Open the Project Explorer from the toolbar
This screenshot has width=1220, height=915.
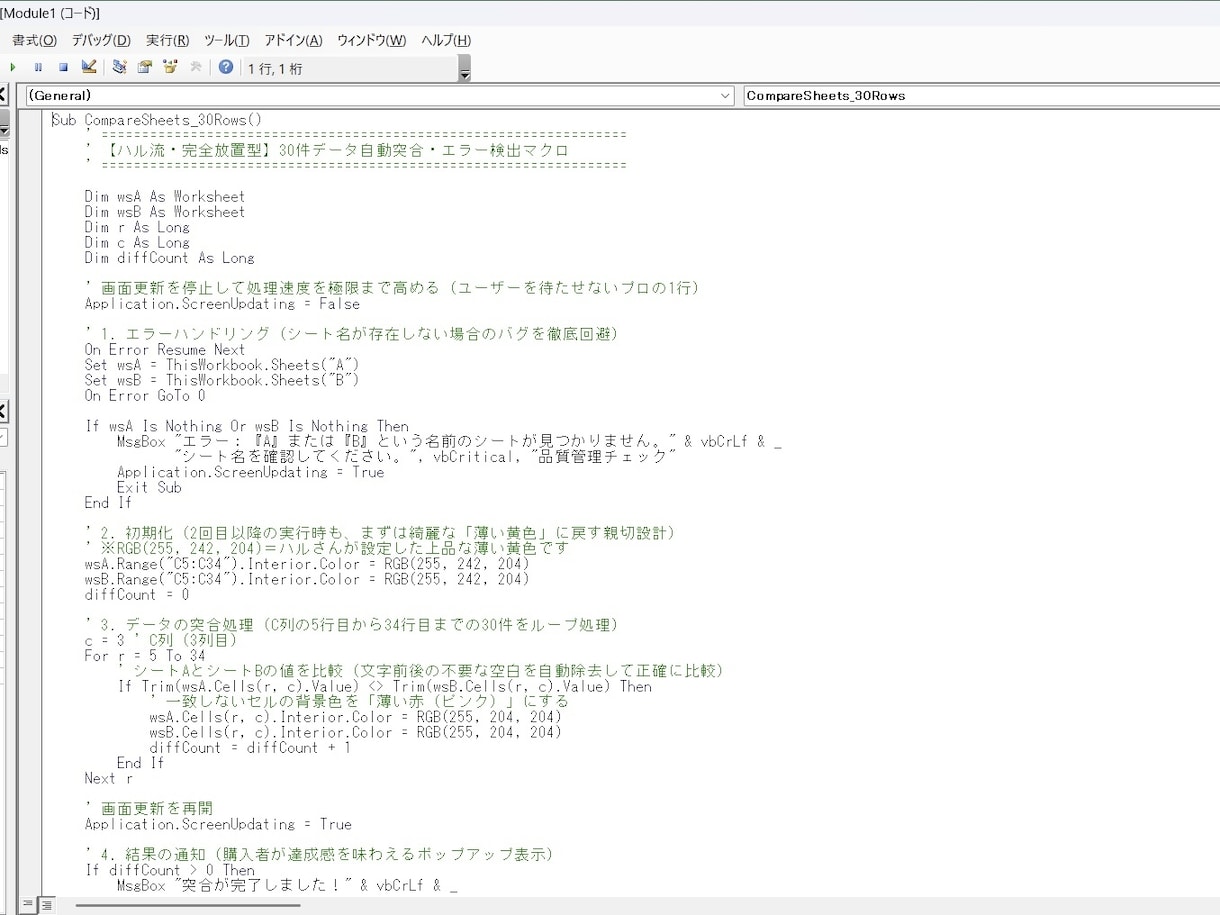pos(120,67)
